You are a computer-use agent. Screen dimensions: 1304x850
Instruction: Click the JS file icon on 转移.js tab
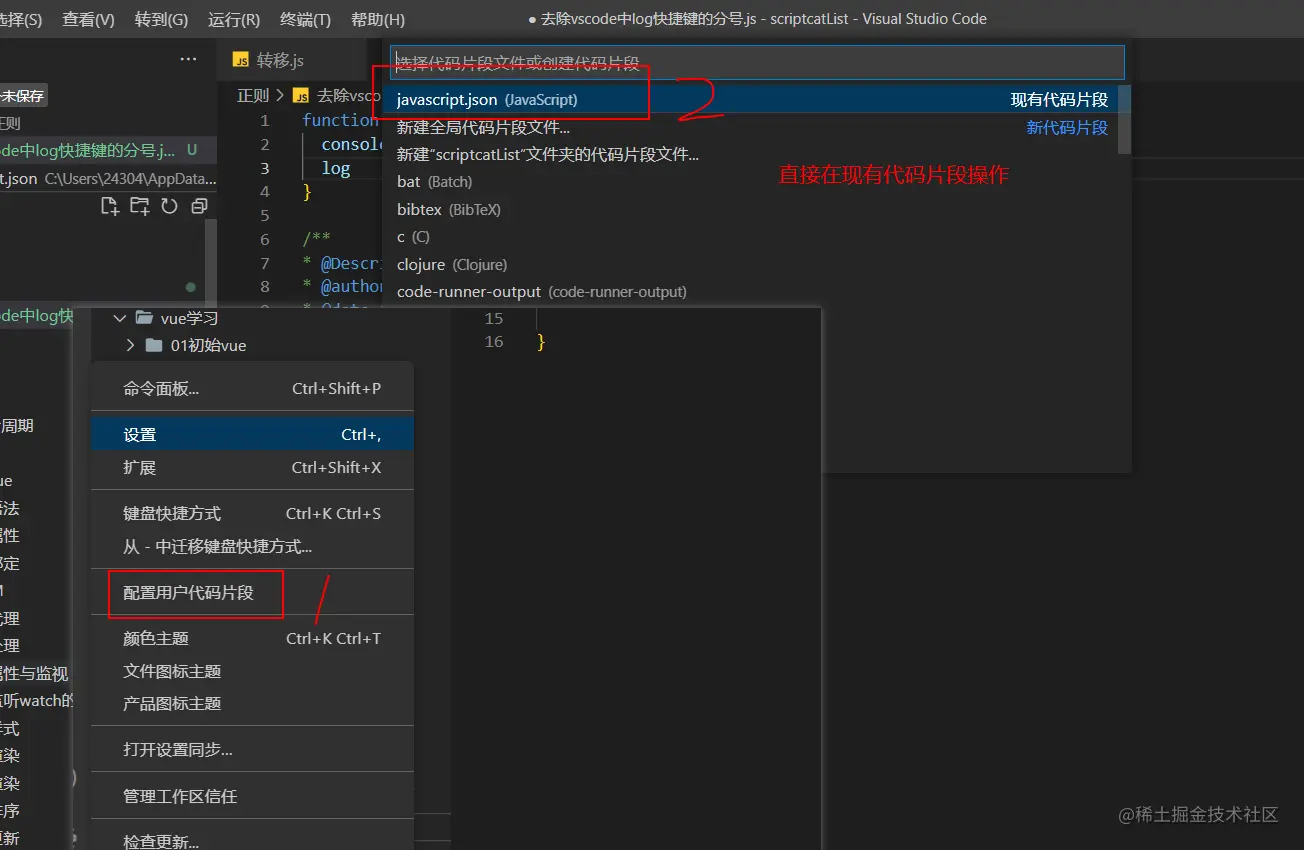240,60
